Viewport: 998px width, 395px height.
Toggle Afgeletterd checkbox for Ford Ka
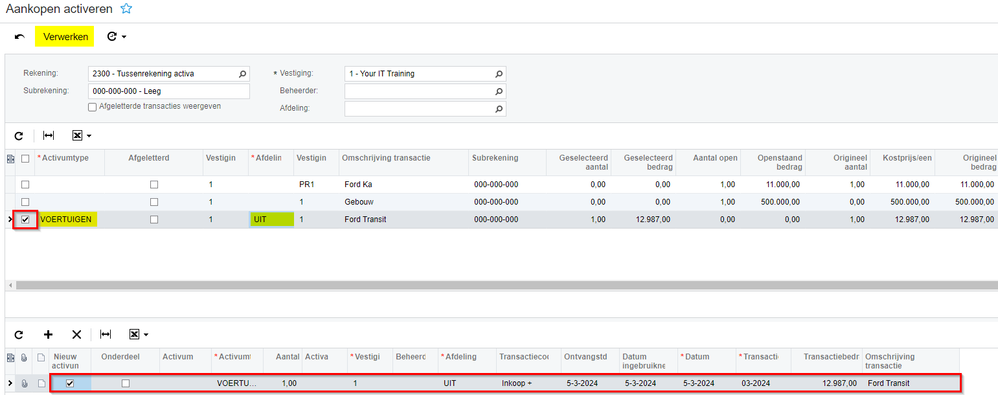[x=153, y=184]
